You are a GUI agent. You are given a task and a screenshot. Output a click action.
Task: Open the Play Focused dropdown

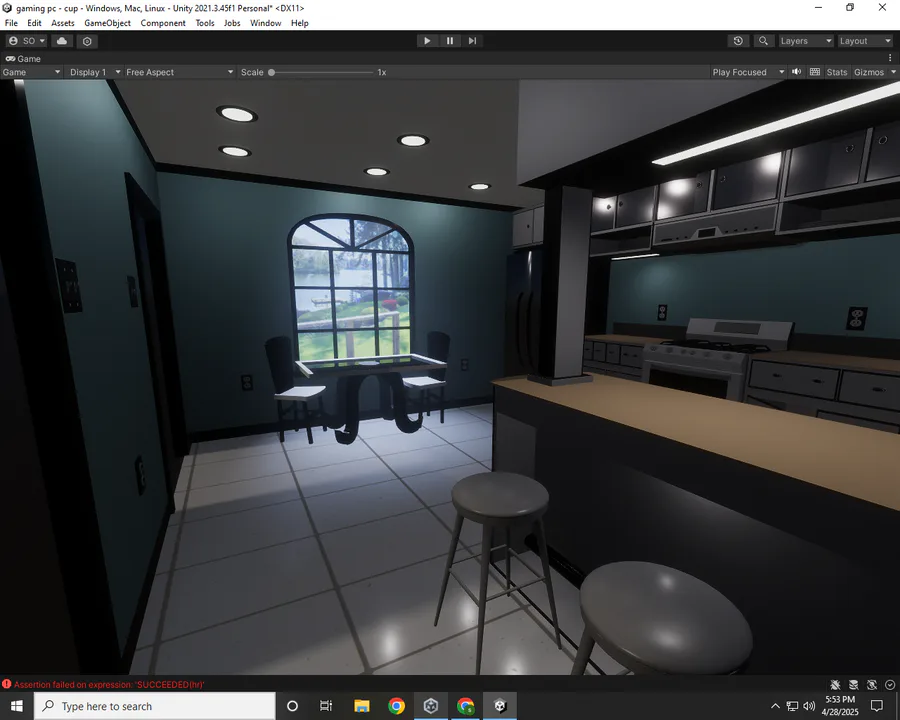coord(748,72)
